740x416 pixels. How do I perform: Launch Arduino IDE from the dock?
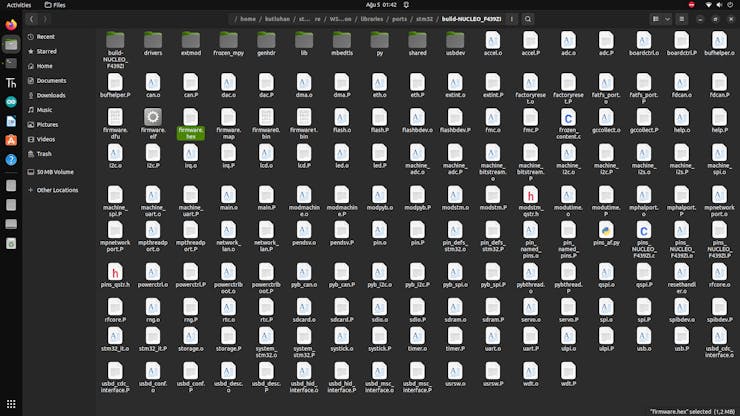11,102
